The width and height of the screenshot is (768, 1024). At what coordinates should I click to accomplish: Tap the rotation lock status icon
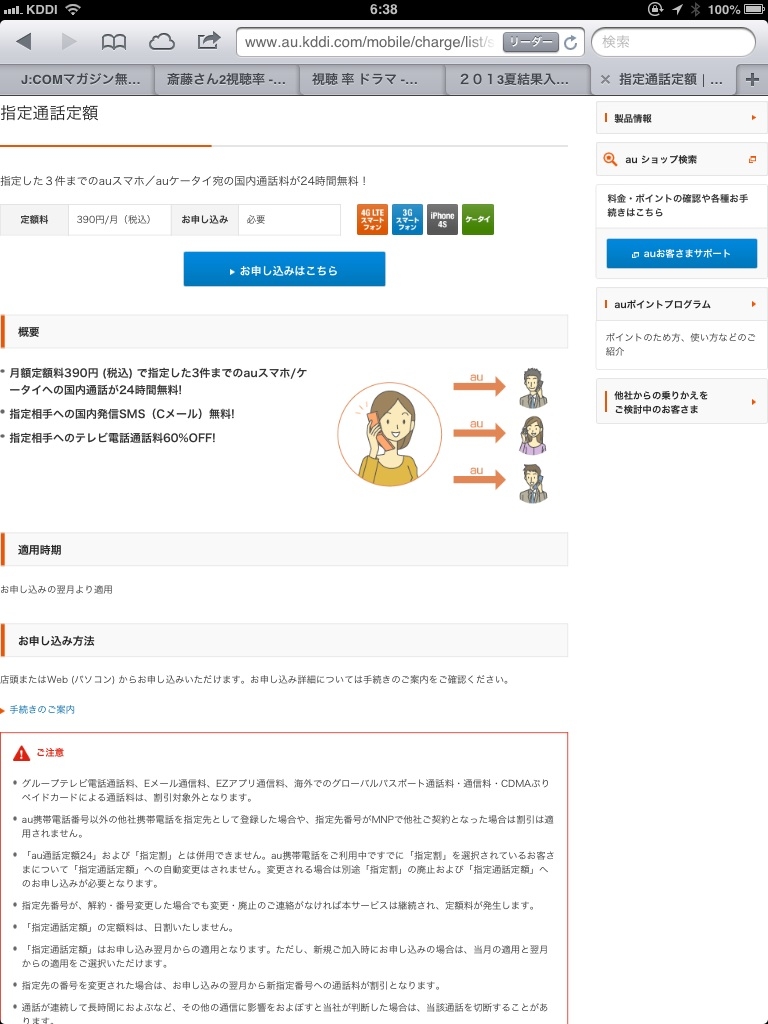coord(655,9)
